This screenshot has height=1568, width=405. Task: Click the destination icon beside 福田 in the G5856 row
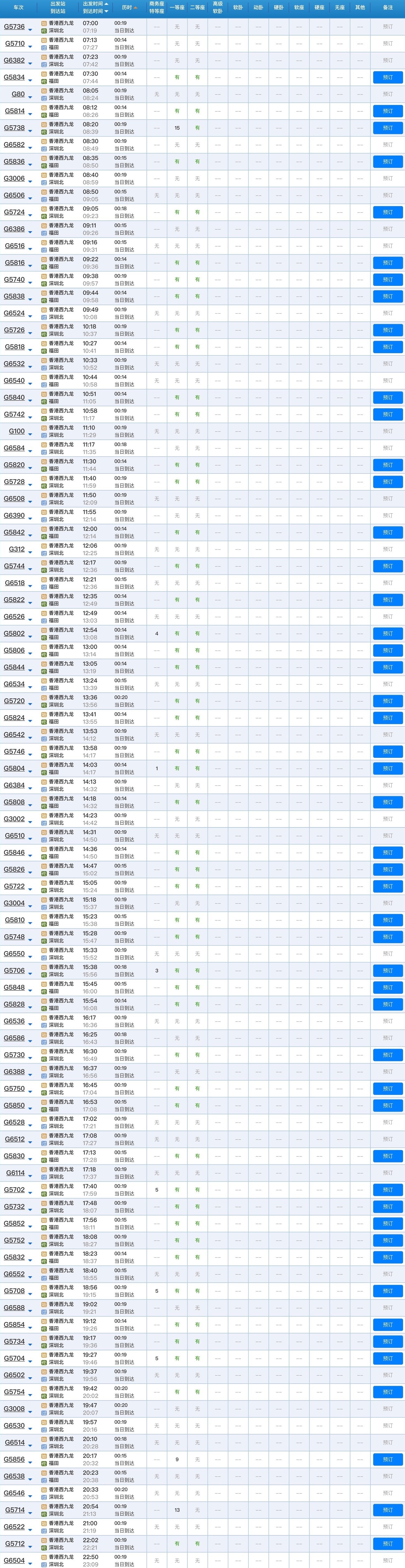click(44, 1463)
